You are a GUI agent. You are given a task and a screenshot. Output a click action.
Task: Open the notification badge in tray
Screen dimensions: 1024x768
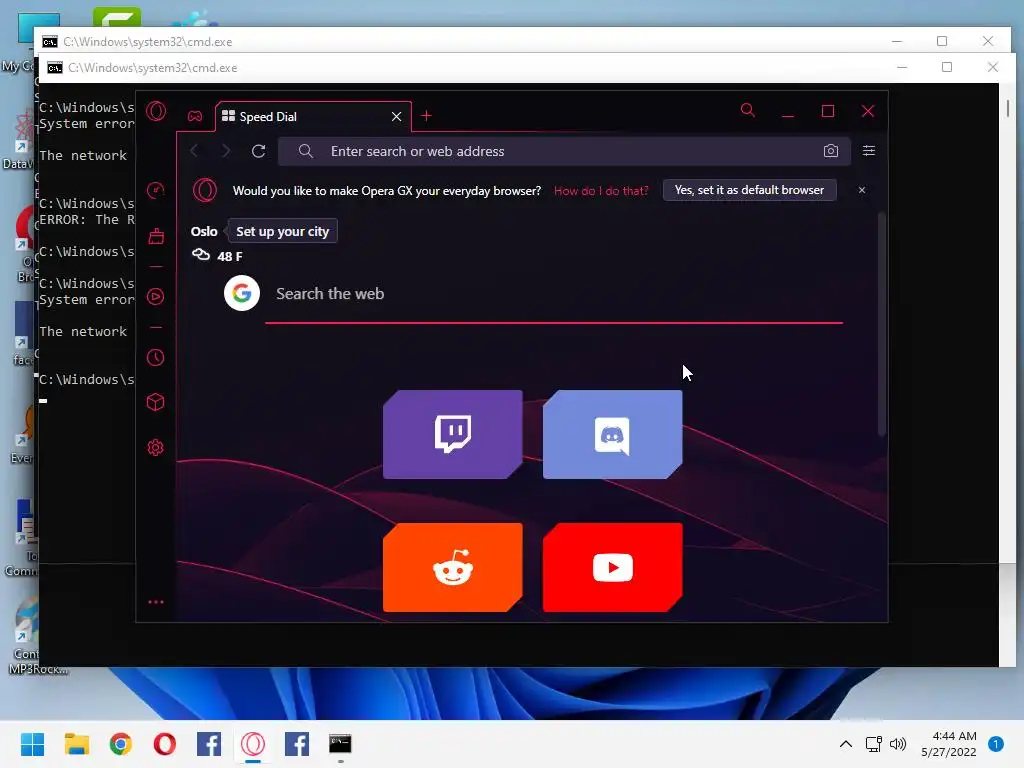[x=996, y=744]
